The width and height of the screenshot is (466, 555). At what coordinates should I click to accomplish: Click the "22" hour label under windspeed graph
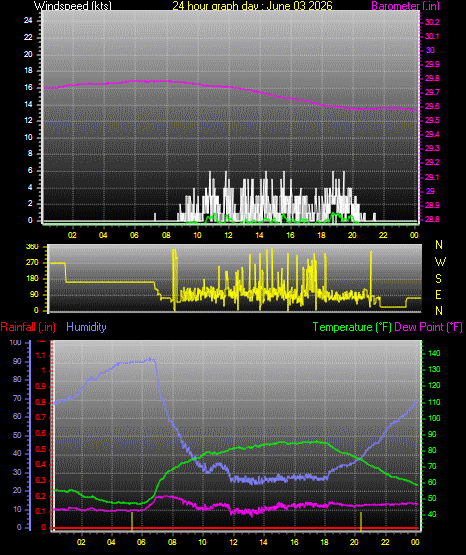click(383, 235)
